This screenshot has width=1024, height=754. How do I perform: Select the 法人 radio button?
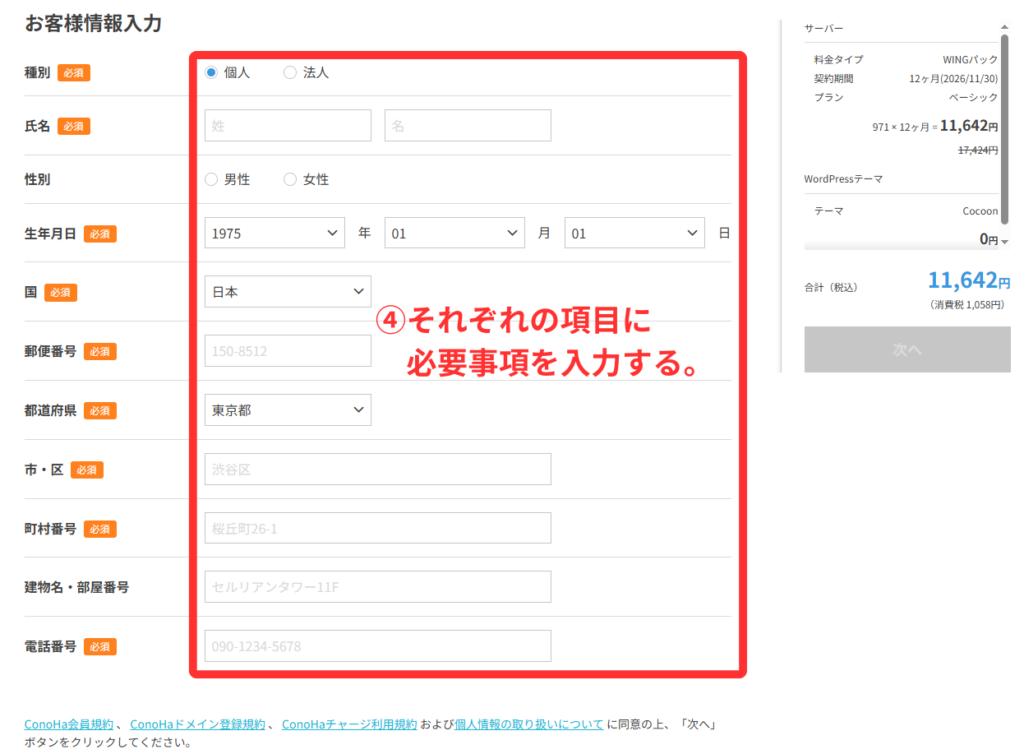[x=290, y=73]
